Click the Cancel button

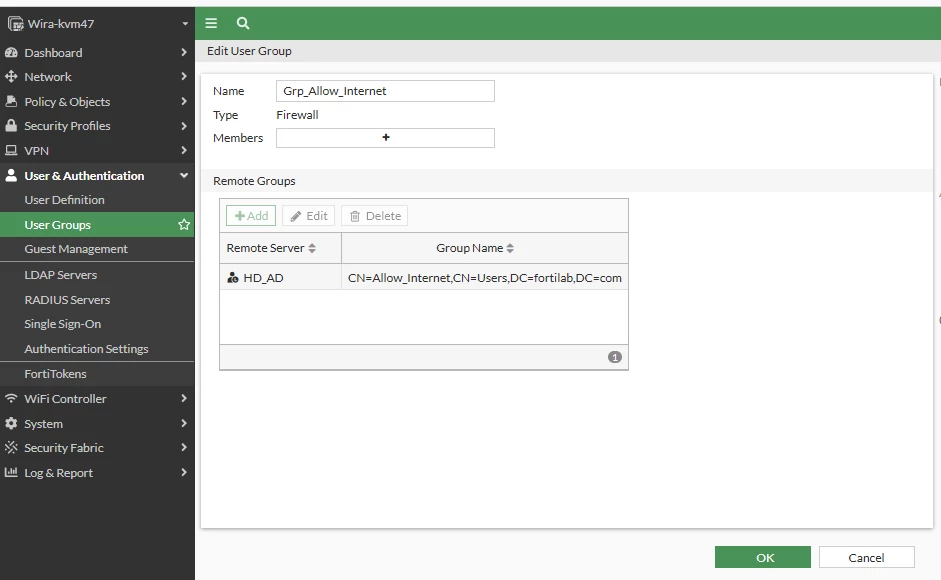[x=867, y=557]
